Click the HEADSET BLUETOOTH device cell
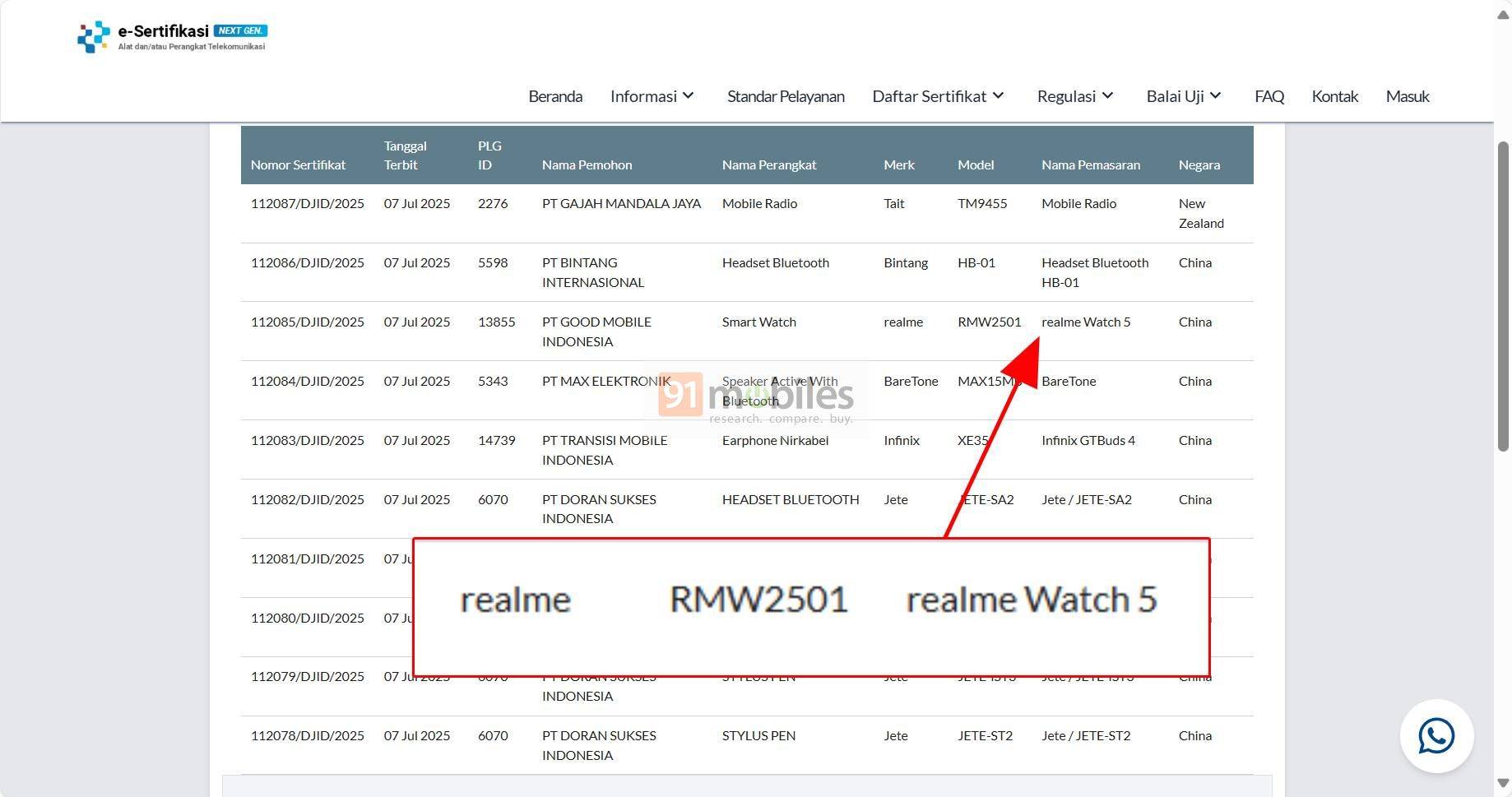 [791, 499]
